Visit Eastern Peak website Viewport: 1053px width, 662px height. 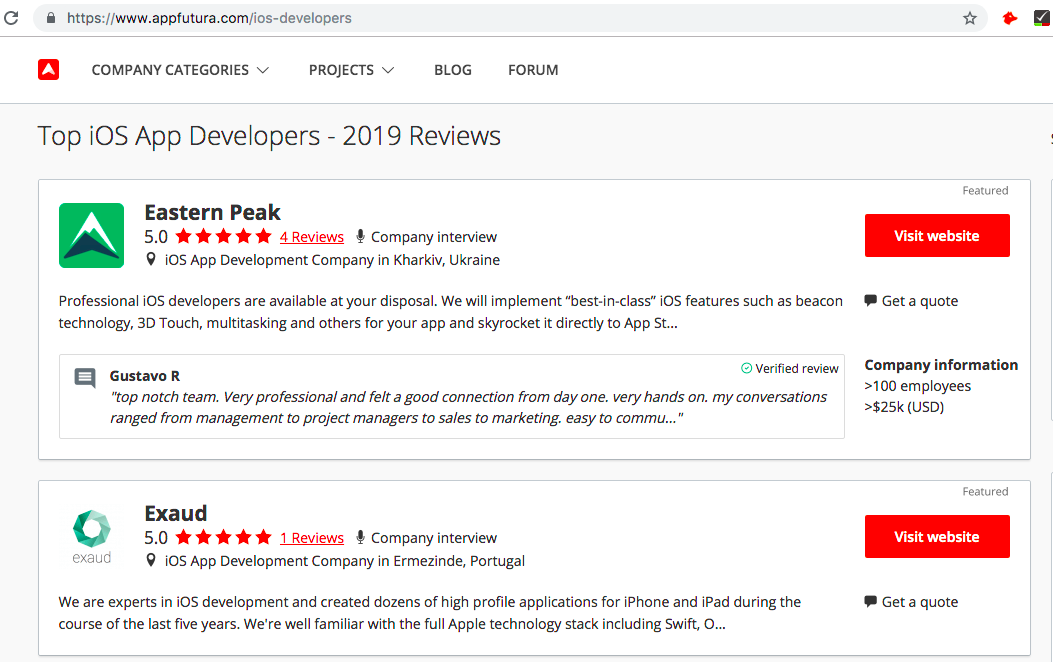[937, 236]
